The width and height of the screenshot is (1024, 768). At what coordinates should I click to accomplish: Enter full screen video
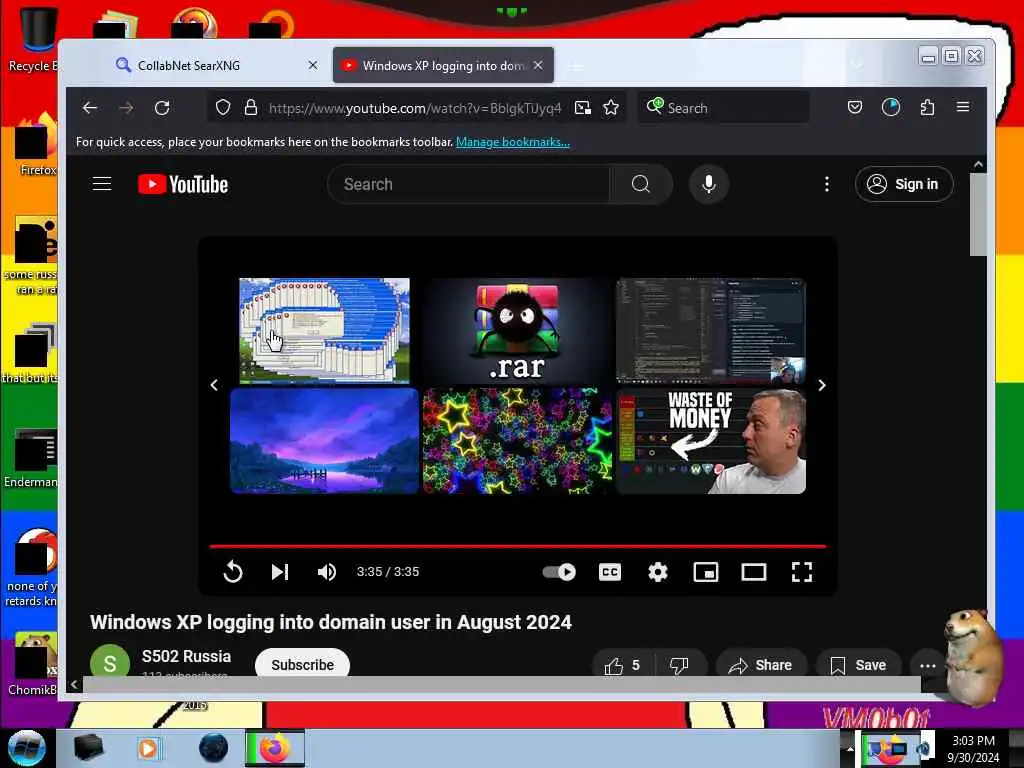(802, 572)
